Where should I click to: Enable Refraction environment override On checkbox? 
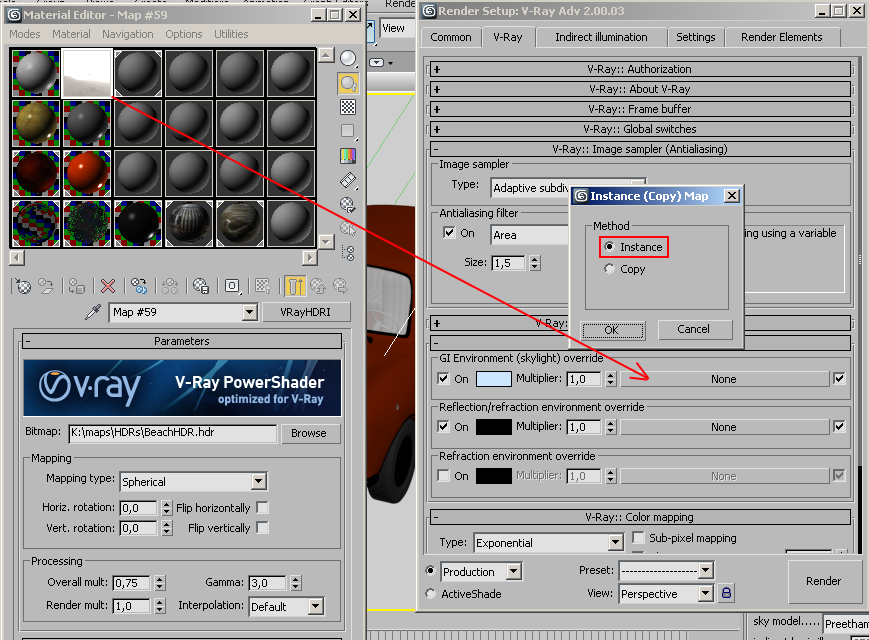pyautogui.click(x=443, y=476)
